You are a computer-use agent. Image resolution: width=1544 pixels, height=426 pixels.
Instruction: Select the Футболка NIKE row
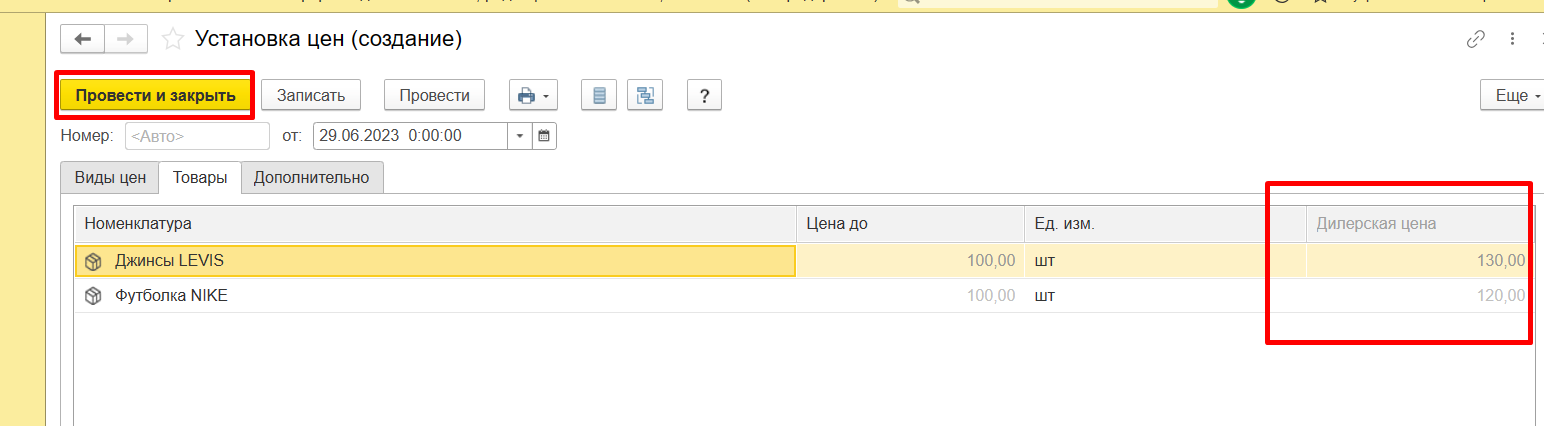coord(170,296)
